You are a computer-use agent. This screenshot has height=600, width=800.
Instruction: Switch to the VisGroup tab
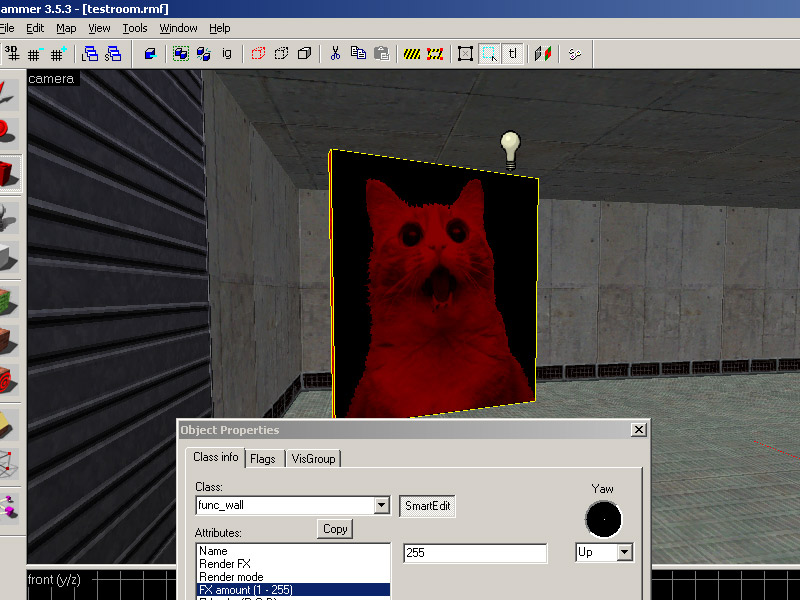click(313, 459)
